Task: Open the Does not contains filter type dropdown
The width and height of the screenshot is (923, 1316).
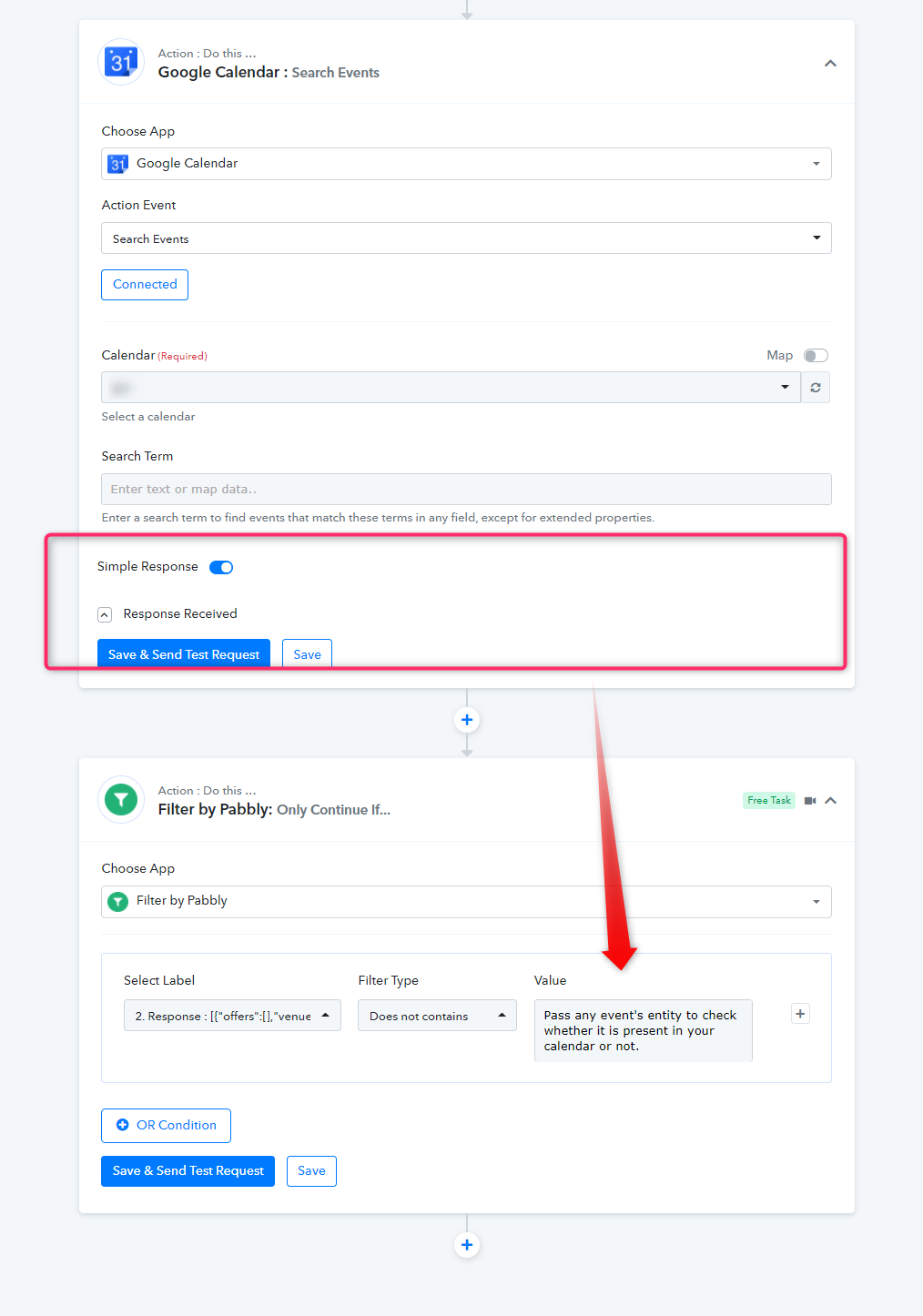Action: pos(437,1016)
